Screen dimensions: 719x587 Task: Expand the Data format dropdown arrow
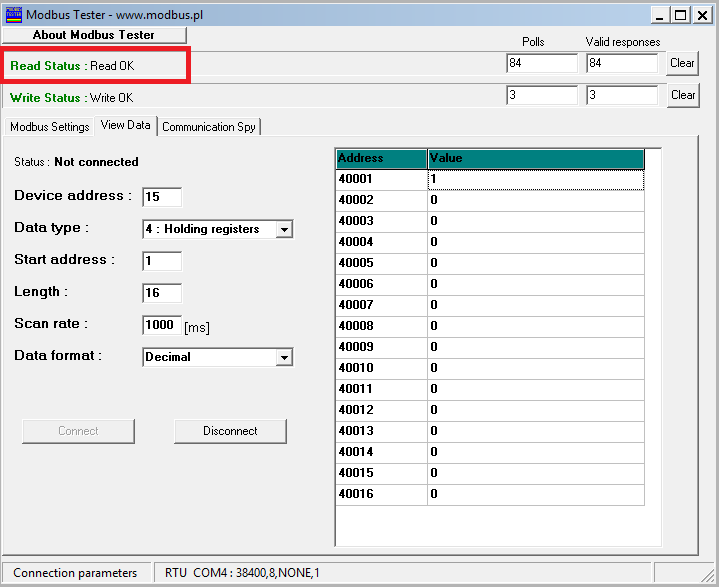click(x=284, y=357)
